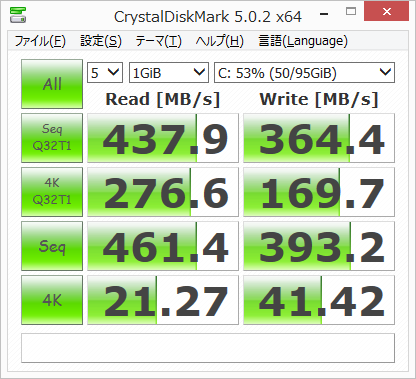416x379 pixels.
Task: Run all benchmarks with the All button
Action: 52,84
